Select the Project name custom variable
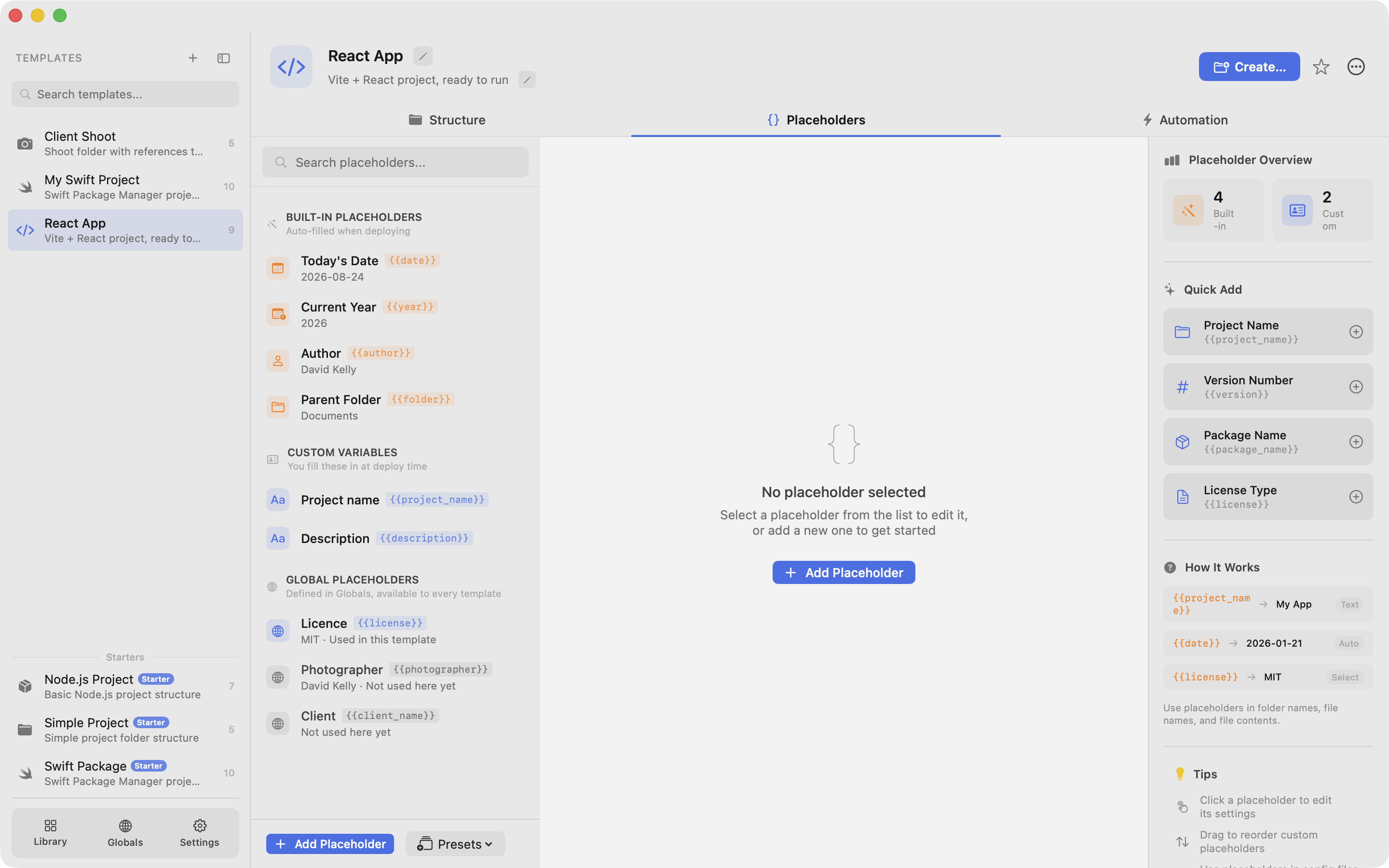The width and height of the screenshot is (1389, 868). 395,500
